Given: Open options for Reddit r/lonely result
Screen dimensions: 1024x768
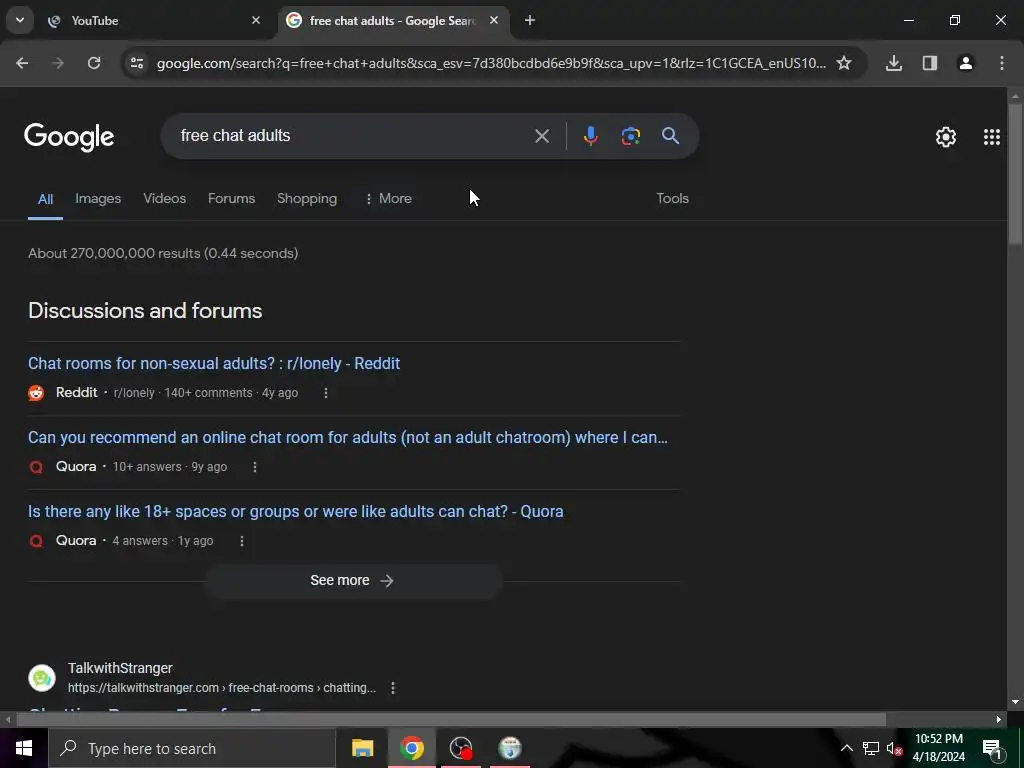Looking at the screenshot, I should [x=326, y=393].
